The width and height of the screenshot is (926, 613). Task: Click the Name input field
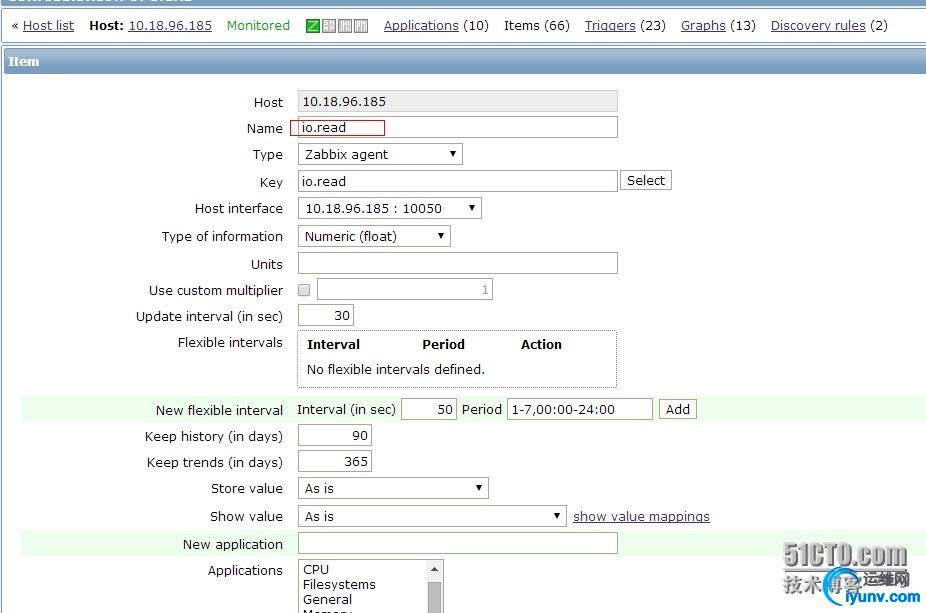point(458,128)
